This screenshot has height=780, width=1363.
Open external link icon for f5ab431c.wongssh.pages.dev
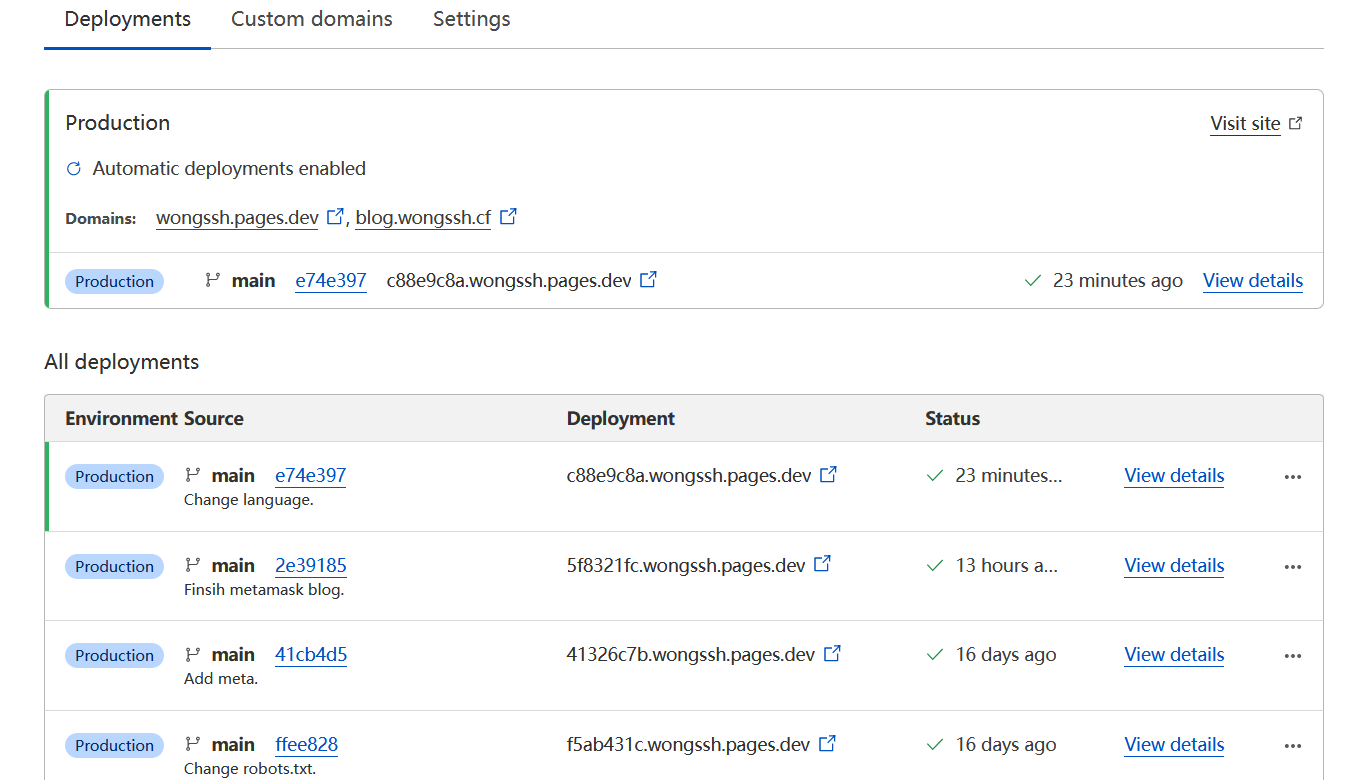(x=827, y=744)
